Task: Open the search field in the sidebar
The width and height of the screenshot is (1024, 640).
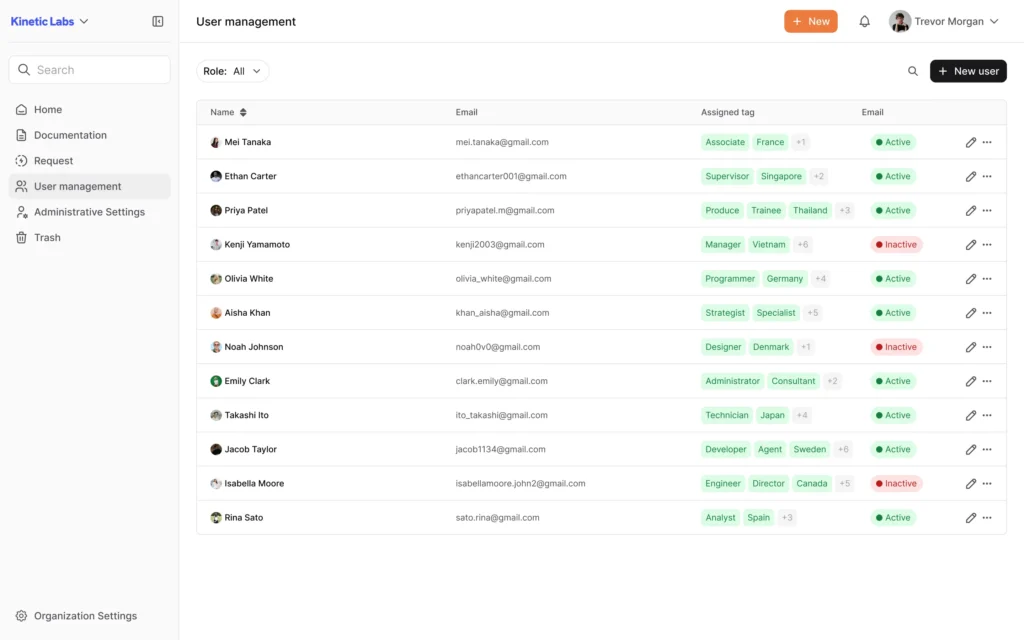Action: coord(88,69)
